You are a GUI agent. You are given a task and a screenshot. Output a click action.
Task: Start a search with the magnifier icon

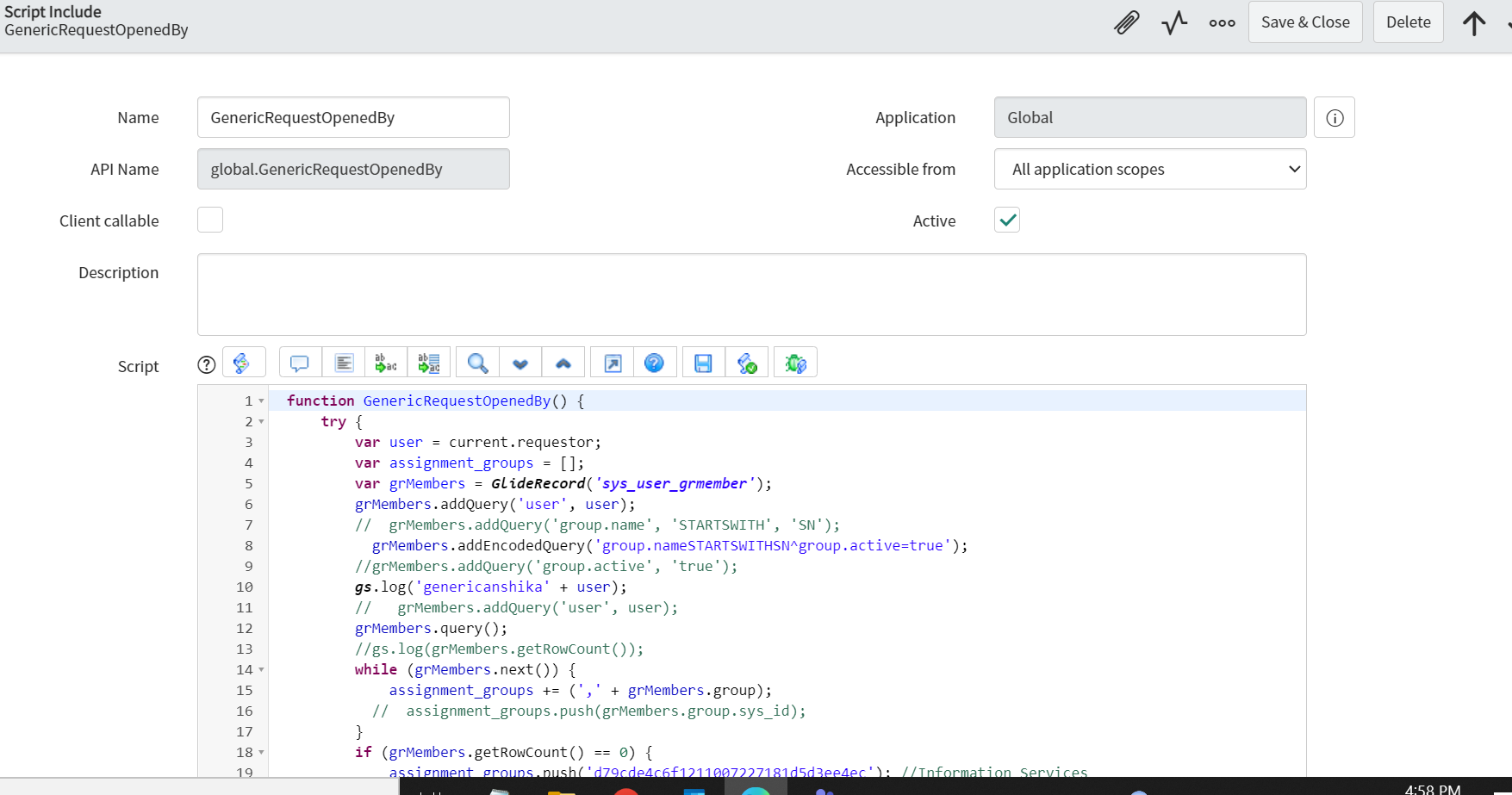point(476,362)
